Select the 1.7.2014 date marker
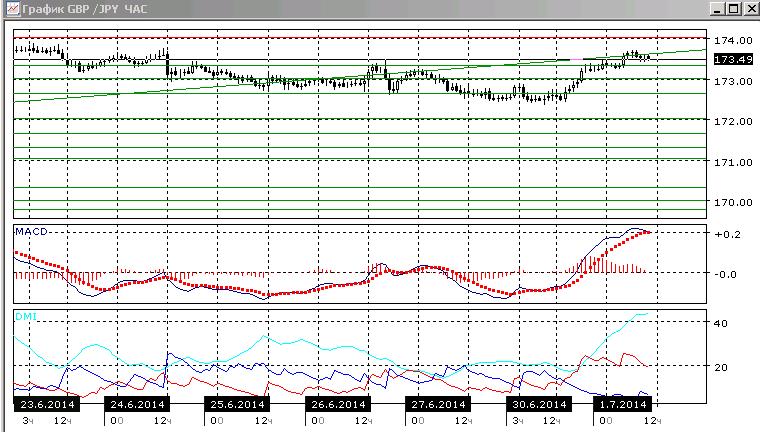The image size is (760, 432). click(623, 404)
